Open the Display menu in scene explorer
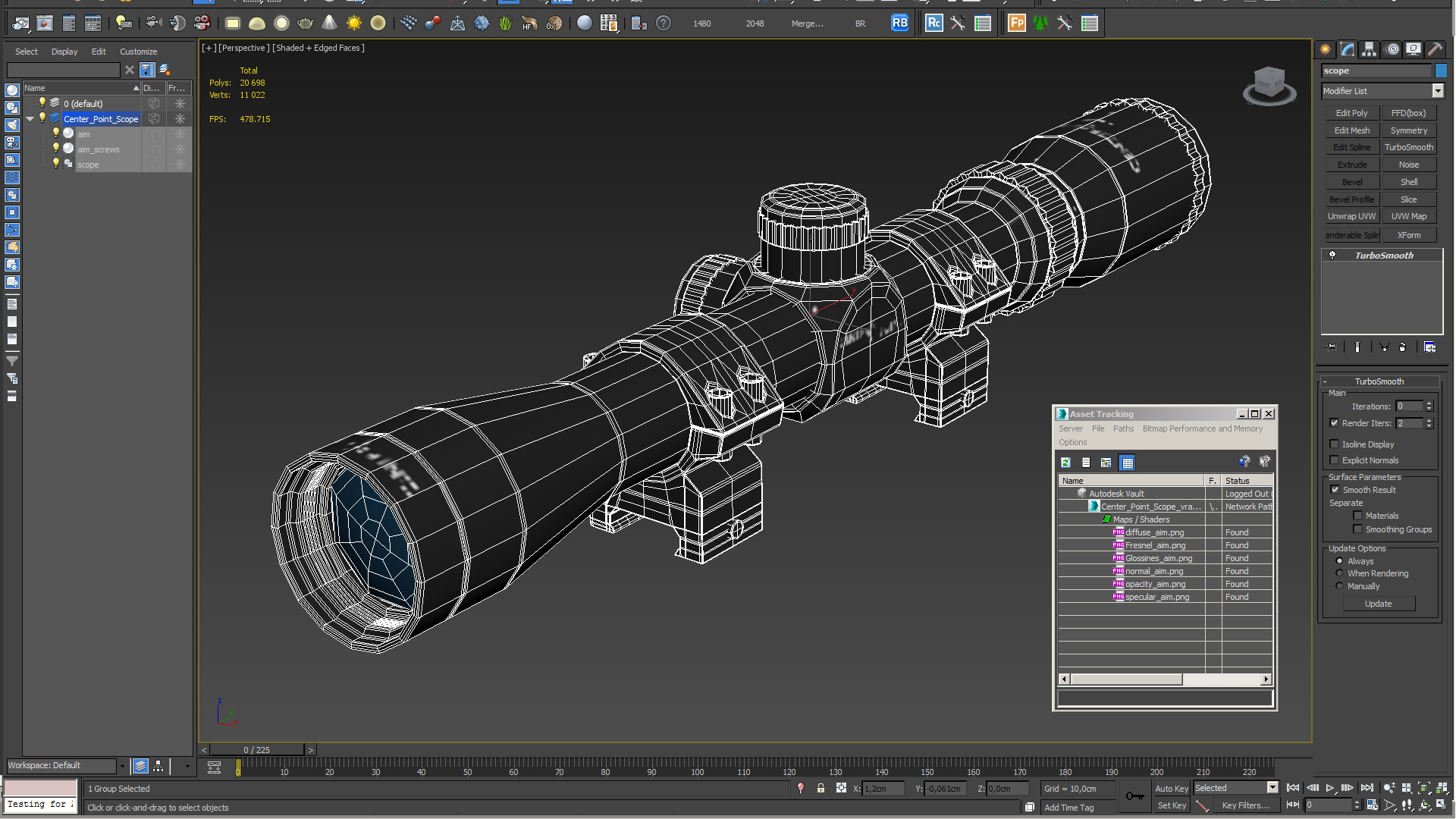Screen dimensions: 1456x819 point(64,52)
